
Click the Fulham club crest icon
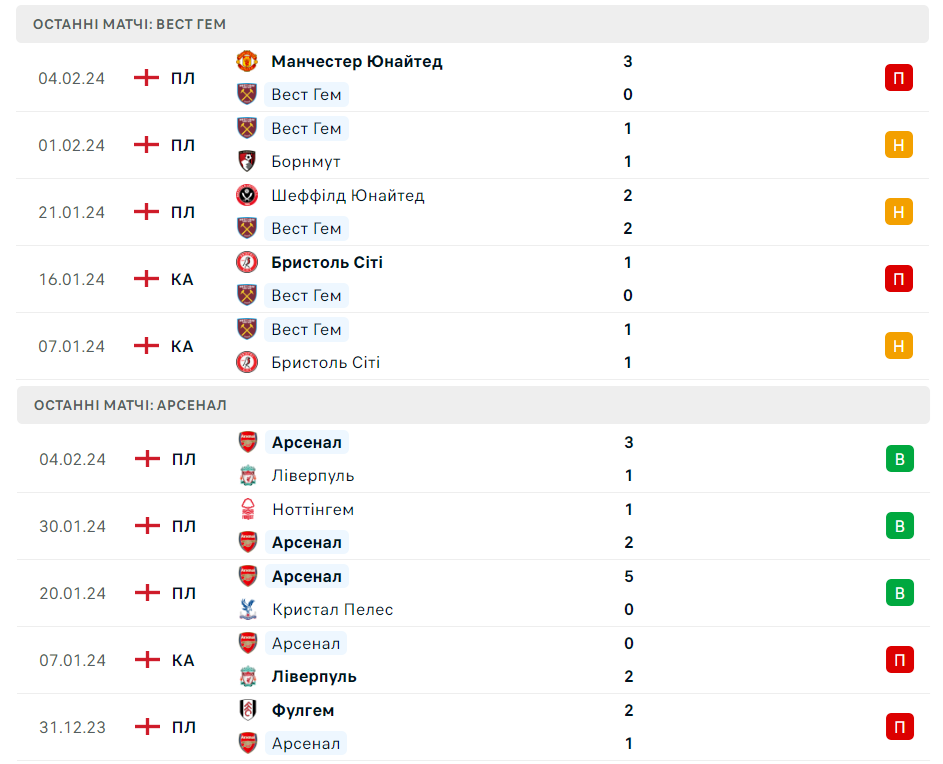[247, 710]
